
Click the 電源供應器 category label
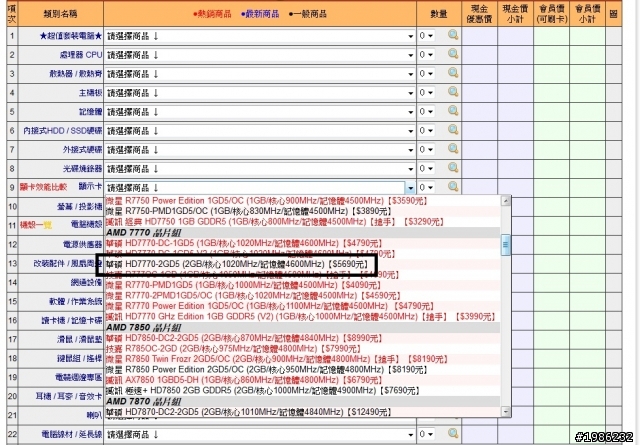tap(82, 245)
